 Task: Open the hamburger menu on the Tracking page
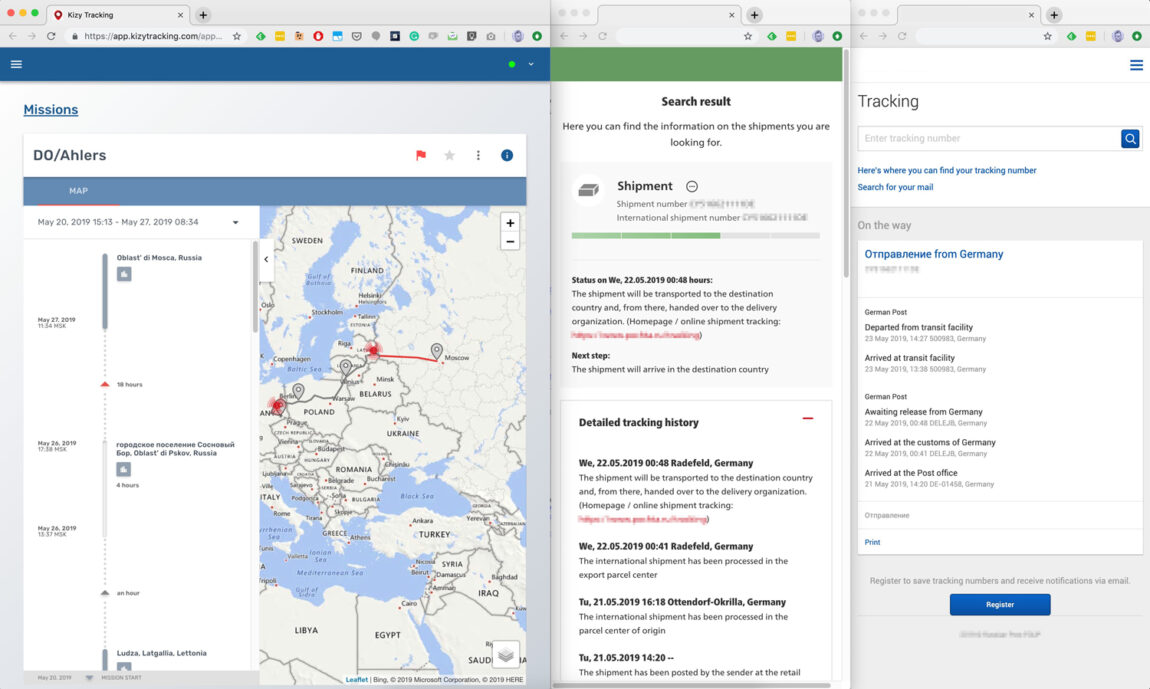[1136, 65]
